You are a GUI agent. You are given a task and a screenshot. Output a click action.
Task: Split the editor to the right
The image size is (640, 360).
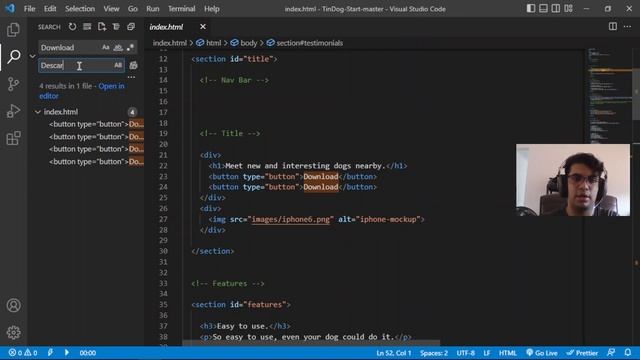(613, 27)
